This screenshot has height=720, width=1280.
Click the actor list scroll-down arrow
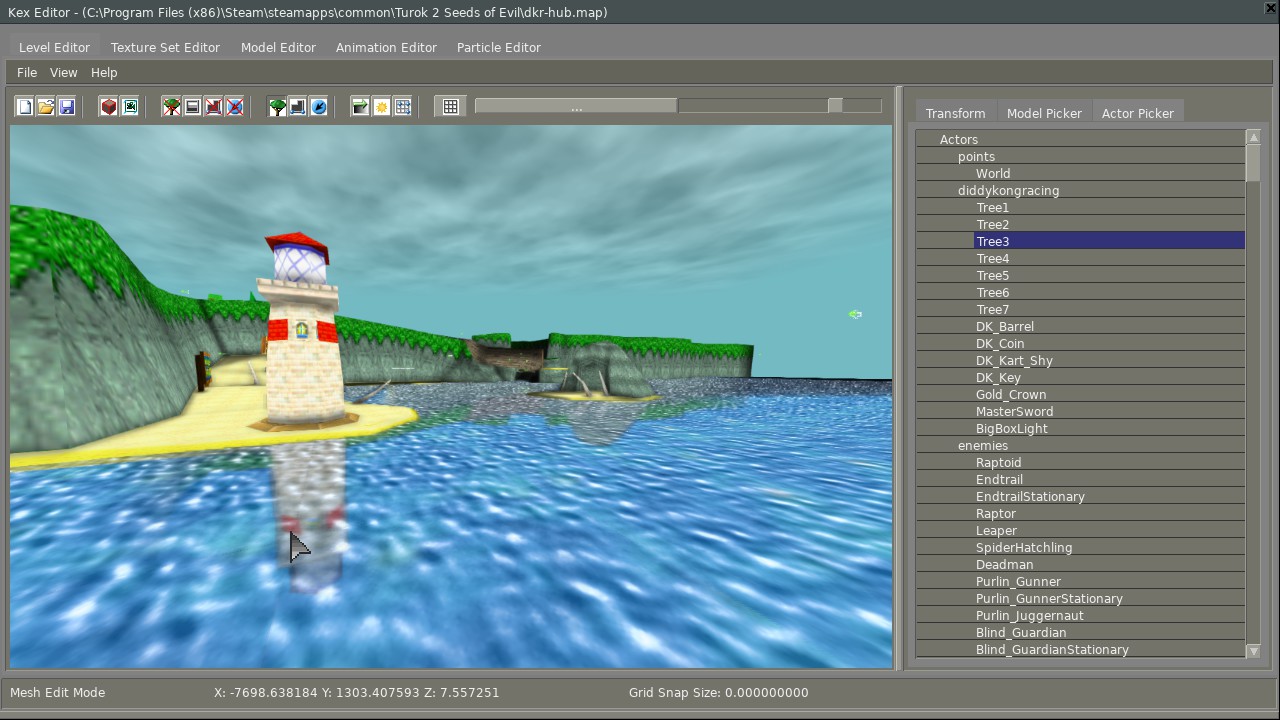1253,651
